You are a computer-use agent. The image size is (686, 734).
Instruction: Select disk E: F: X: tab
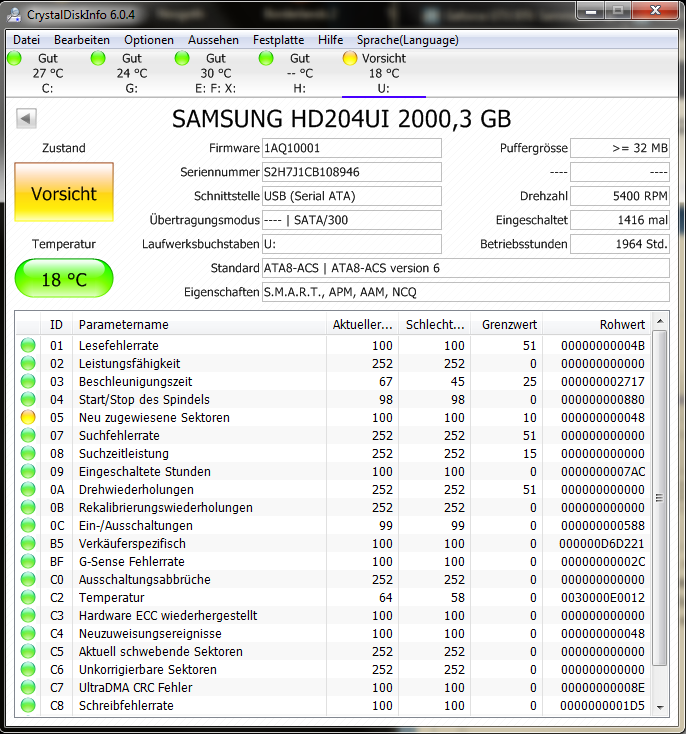215,73
